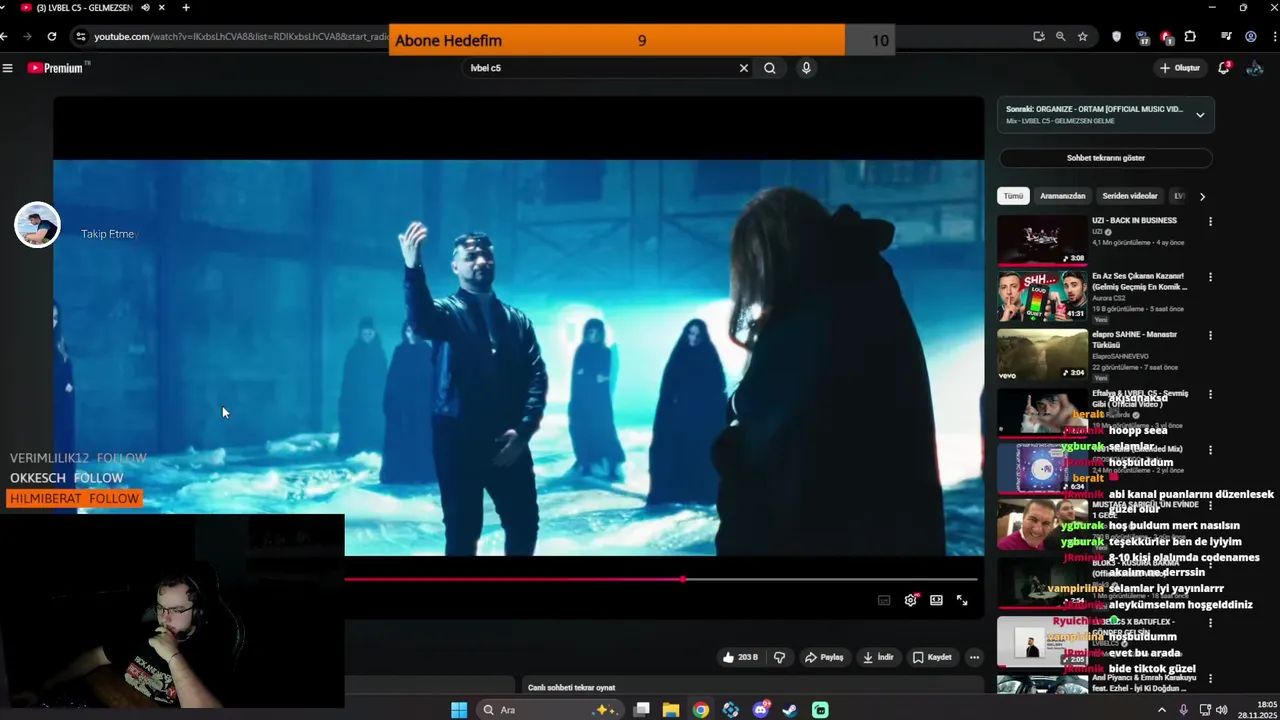Open Discord from the taskbar
1280x720 pixels.
(761, 710)
